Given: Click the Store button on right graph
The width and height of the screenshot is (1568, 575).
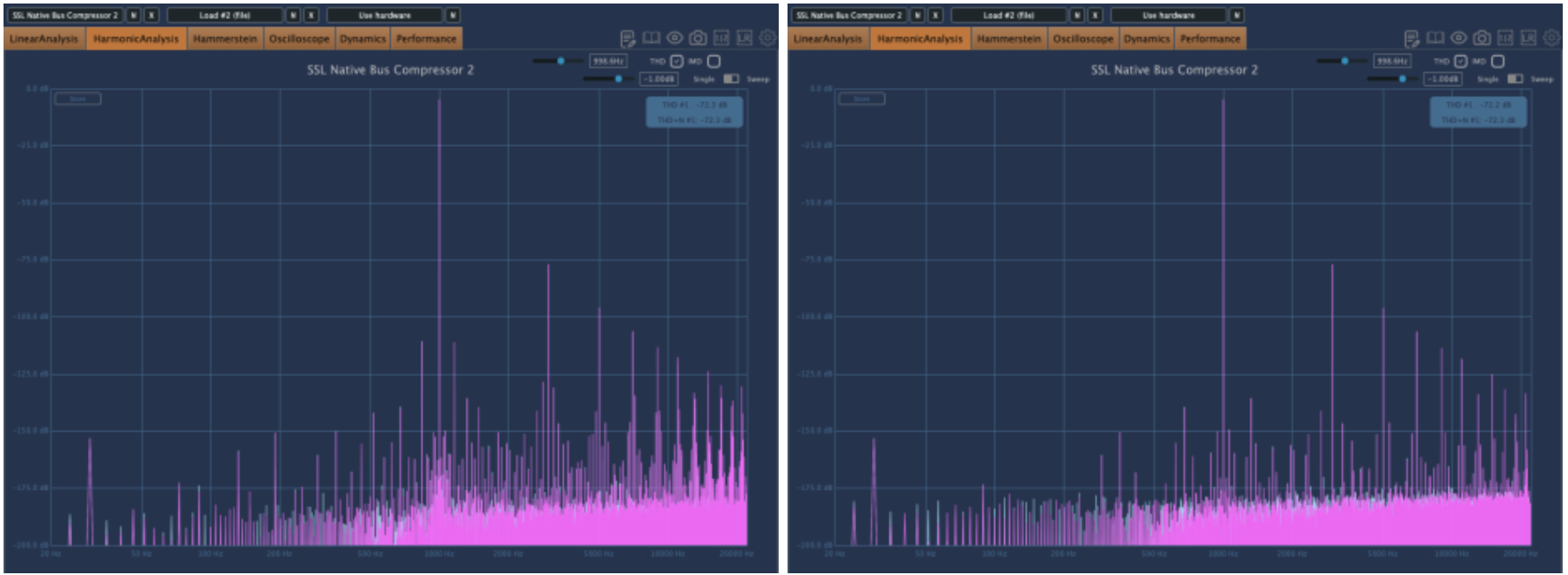Looking at the screenshot, I should [862, 98].
